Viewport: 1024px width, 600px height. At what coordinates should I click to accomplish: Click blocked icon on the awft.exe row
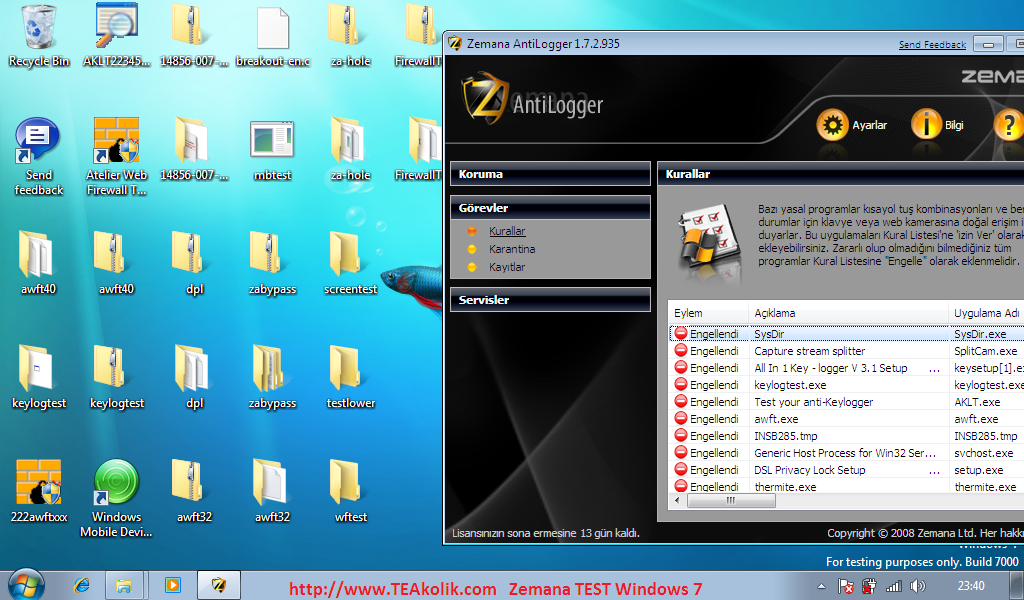point(680,418)
